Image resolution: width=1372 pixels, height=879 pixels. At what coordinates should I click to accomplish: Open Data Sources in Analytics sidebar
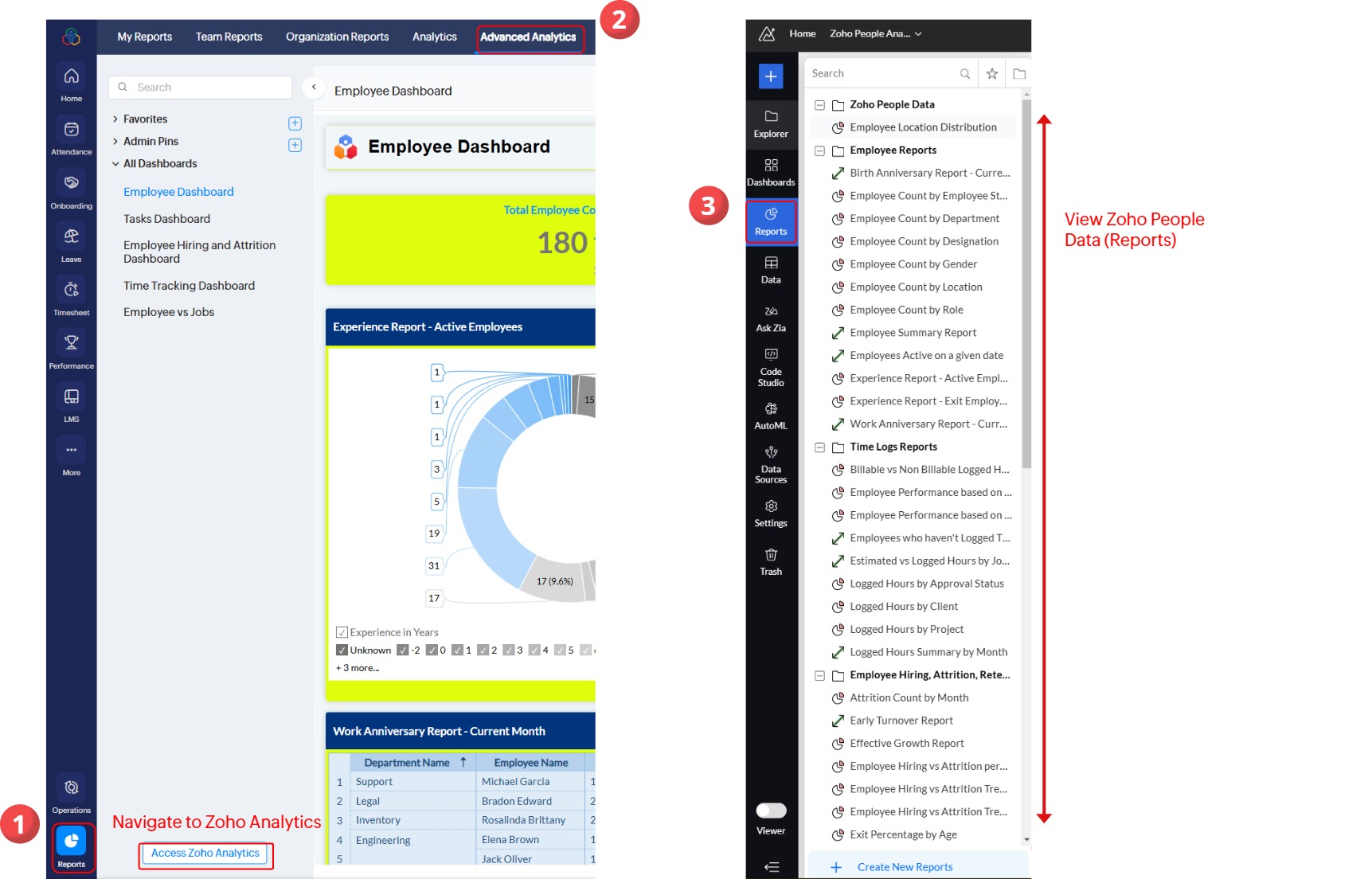[x=771, y=464]
